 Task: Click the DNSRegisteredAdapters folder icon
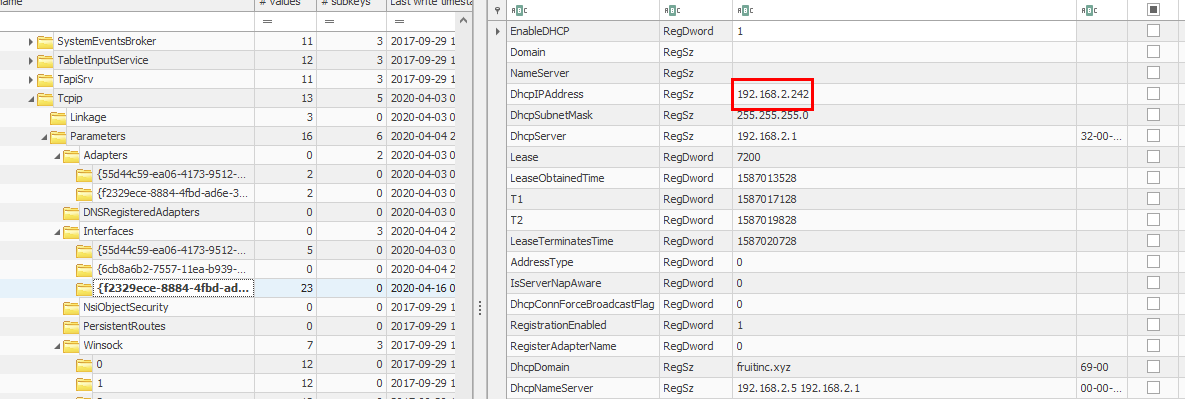click(x=72, y=212)
